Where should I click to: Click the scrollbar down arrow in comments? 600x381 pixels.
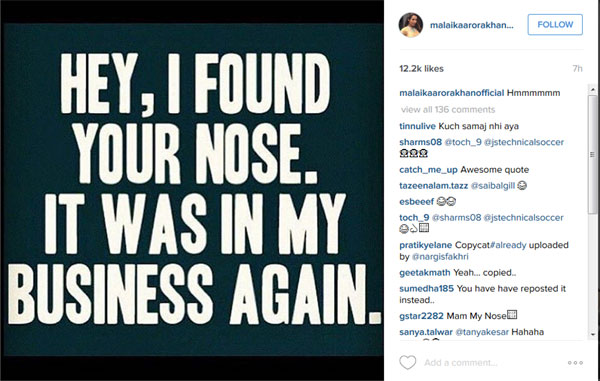tap(593, 334)
